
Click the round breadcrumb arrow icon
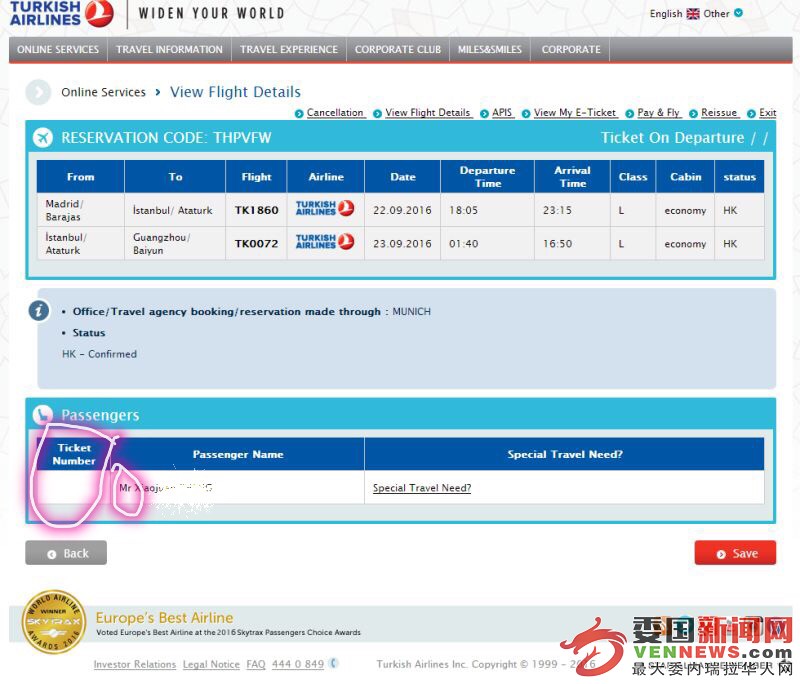tap(38, 92)
